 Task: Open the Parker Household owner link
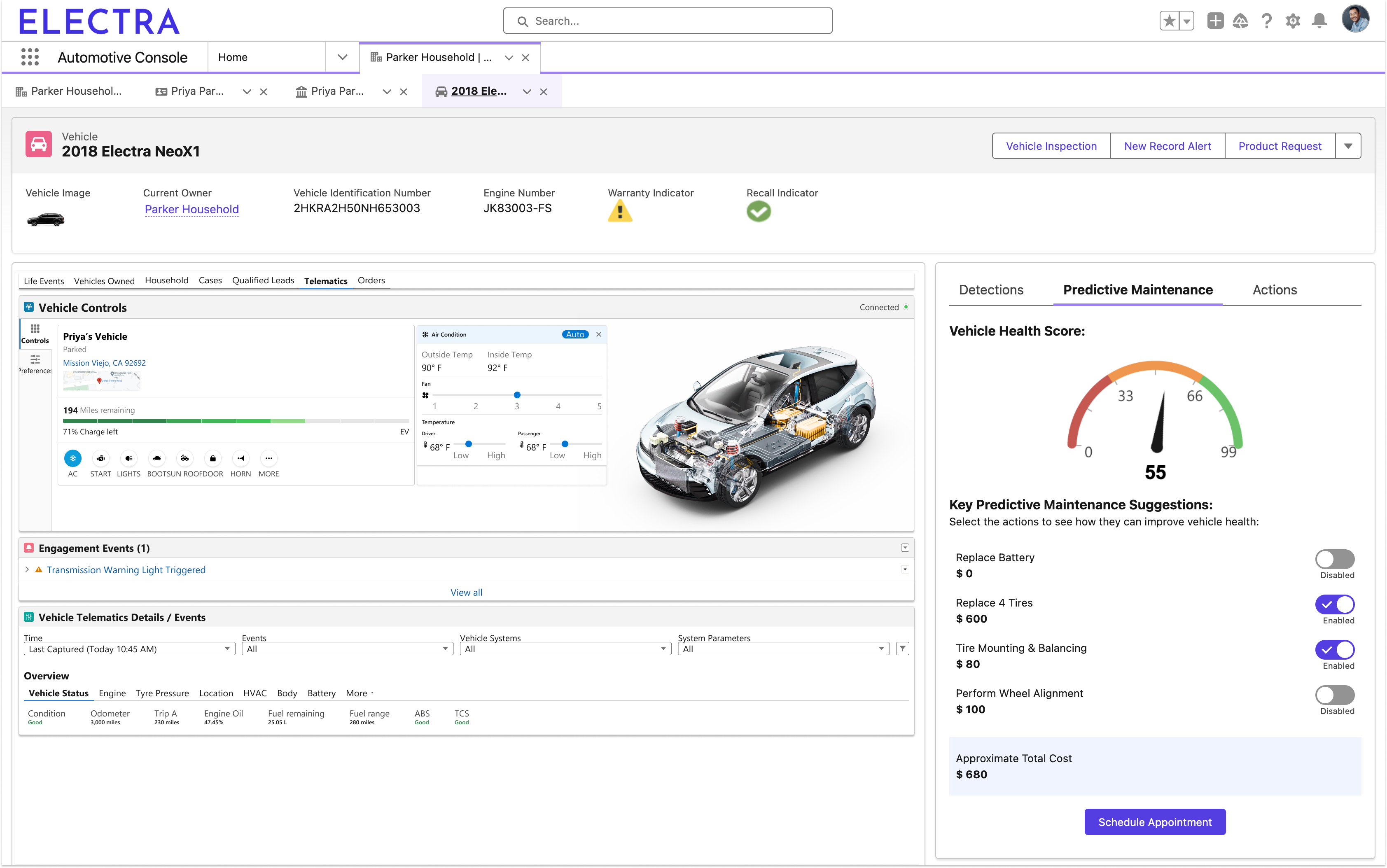click(x=192, y=210)
